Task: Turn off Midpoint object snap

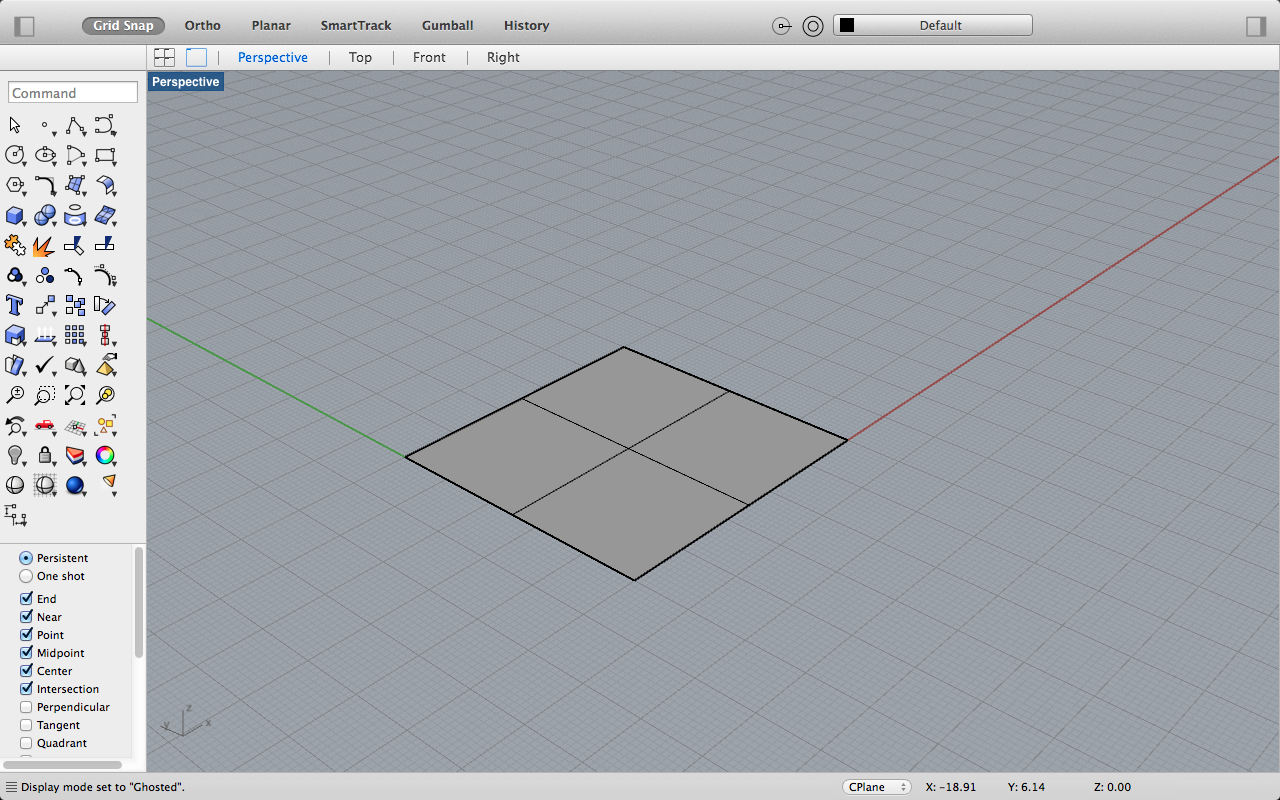Action: (x=26, y=653)
